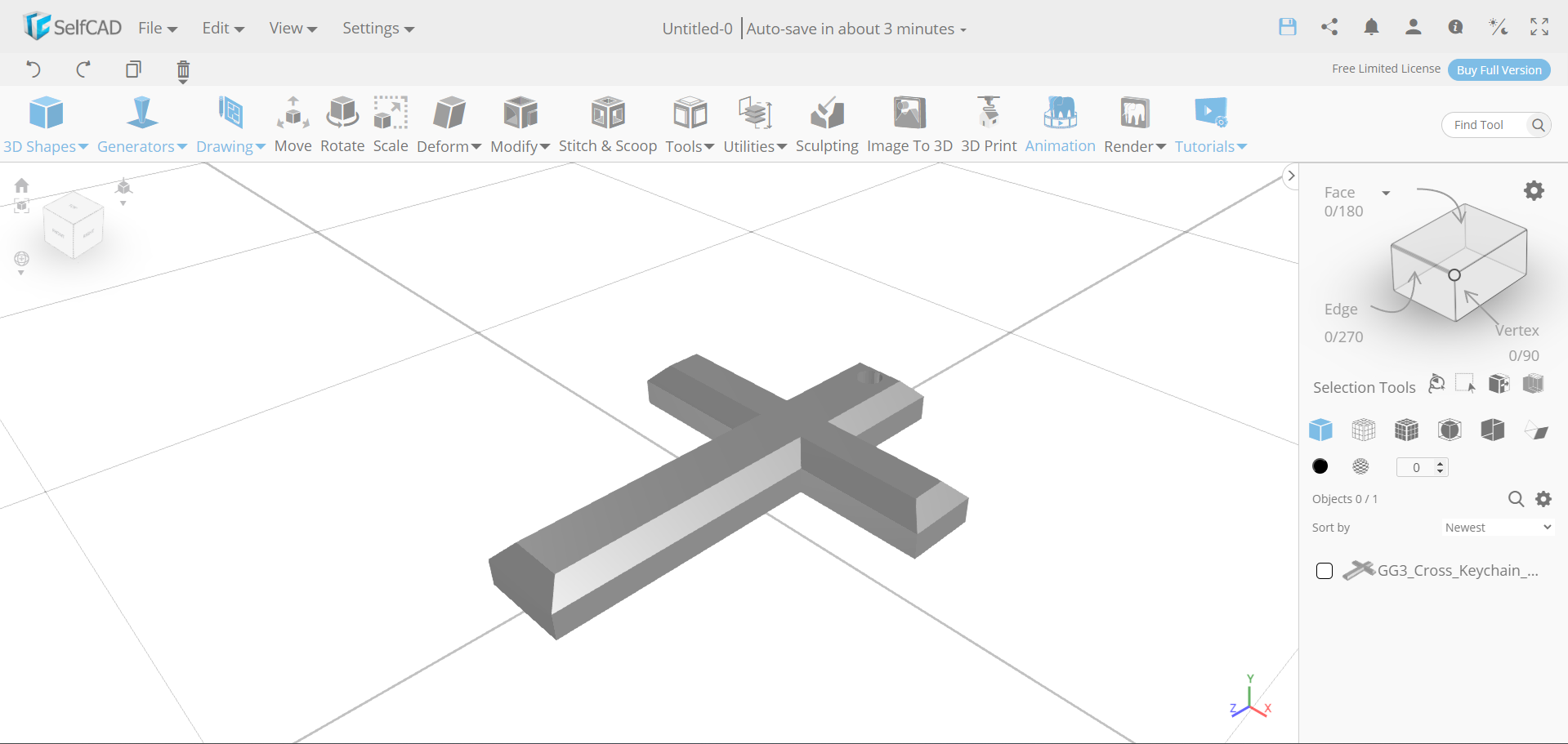1568x744 pixels.
Task: Enable the checkered sphere selection option
Action: click(1360, 466)
